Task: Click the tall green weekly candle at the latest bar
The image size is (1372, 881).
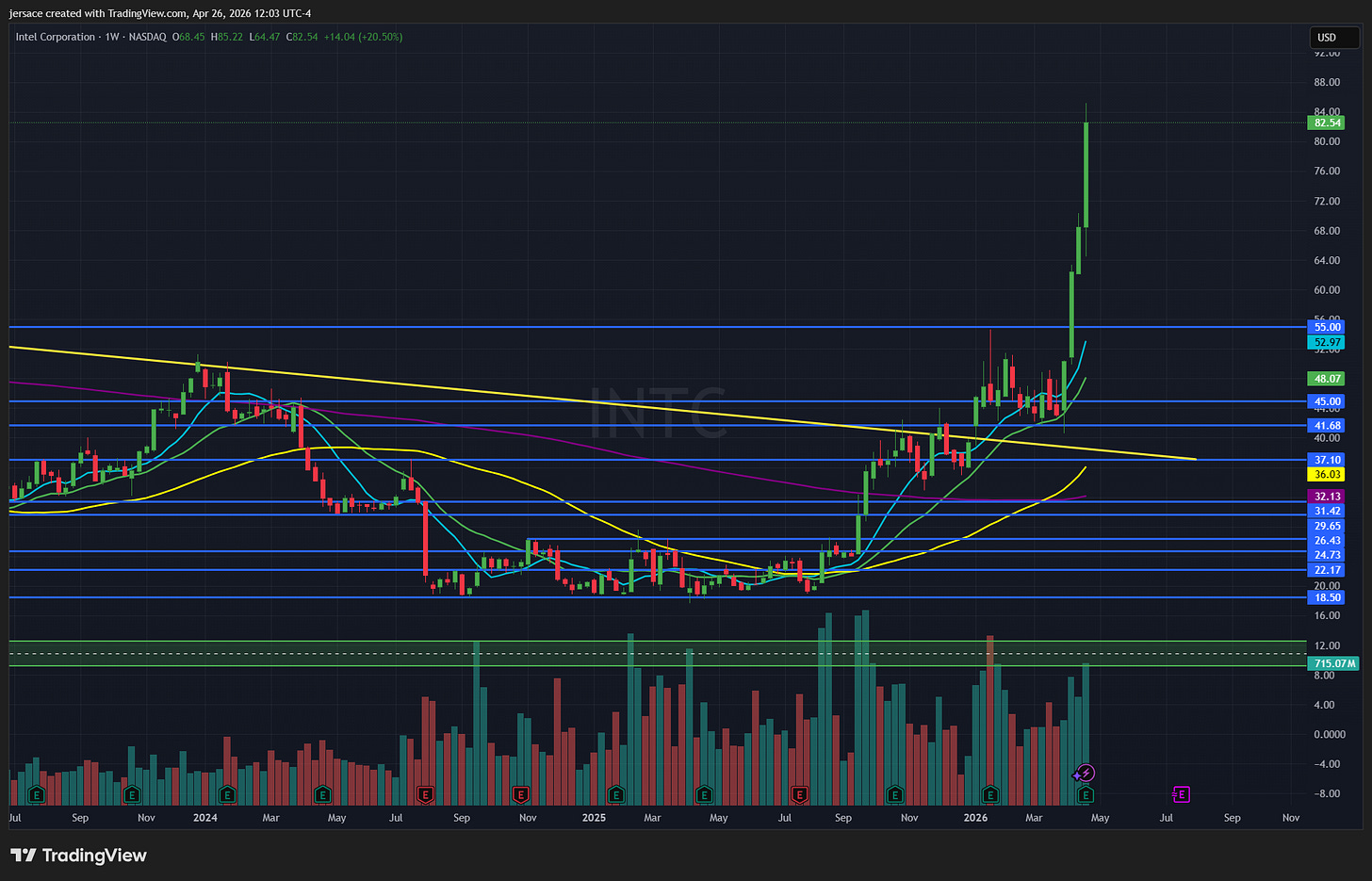Action: [1086, 174]
